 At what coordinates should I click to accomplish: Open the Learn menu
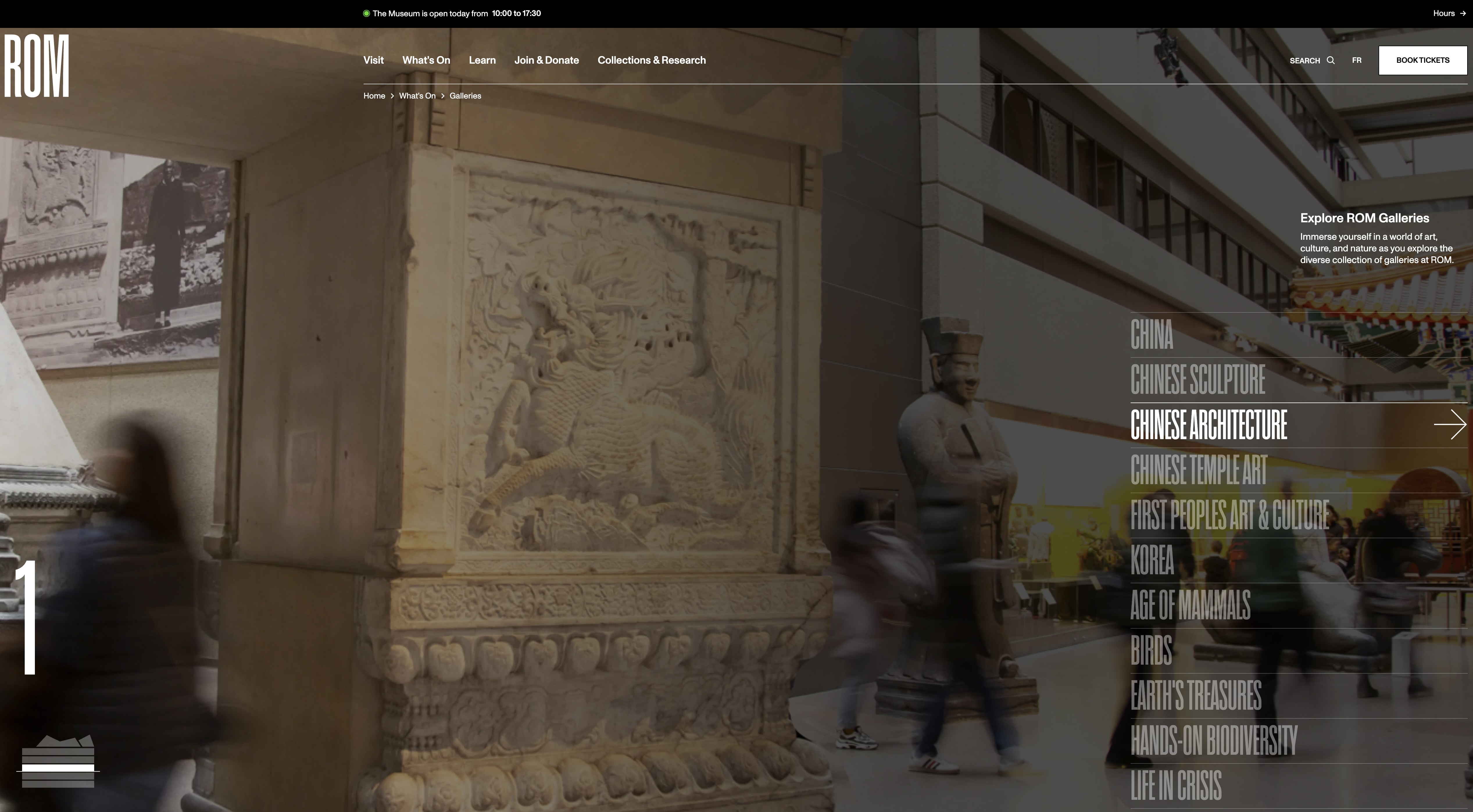click(482, 60)
